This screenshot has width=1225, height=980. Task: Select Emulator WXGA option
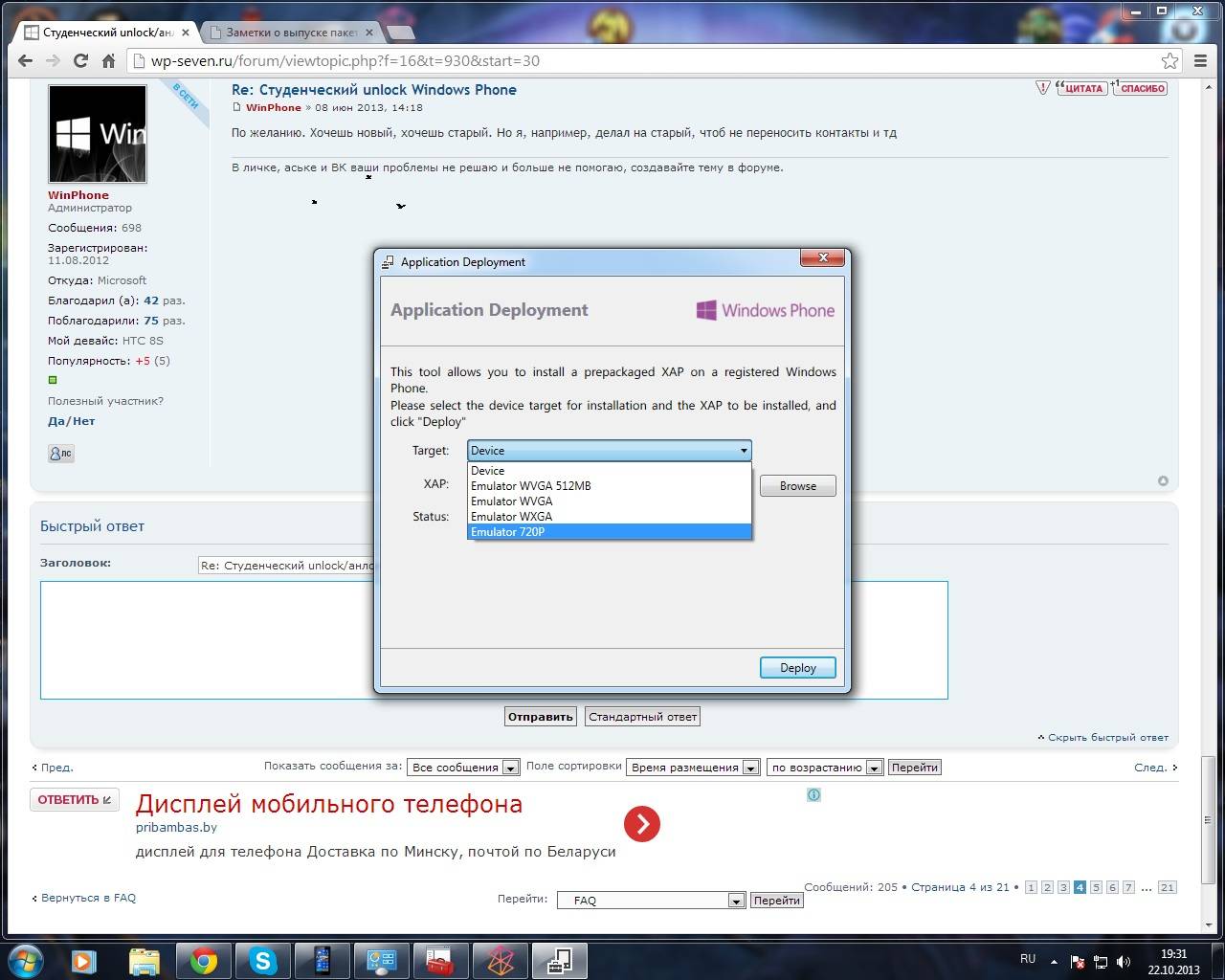click(x=610, y=516)
